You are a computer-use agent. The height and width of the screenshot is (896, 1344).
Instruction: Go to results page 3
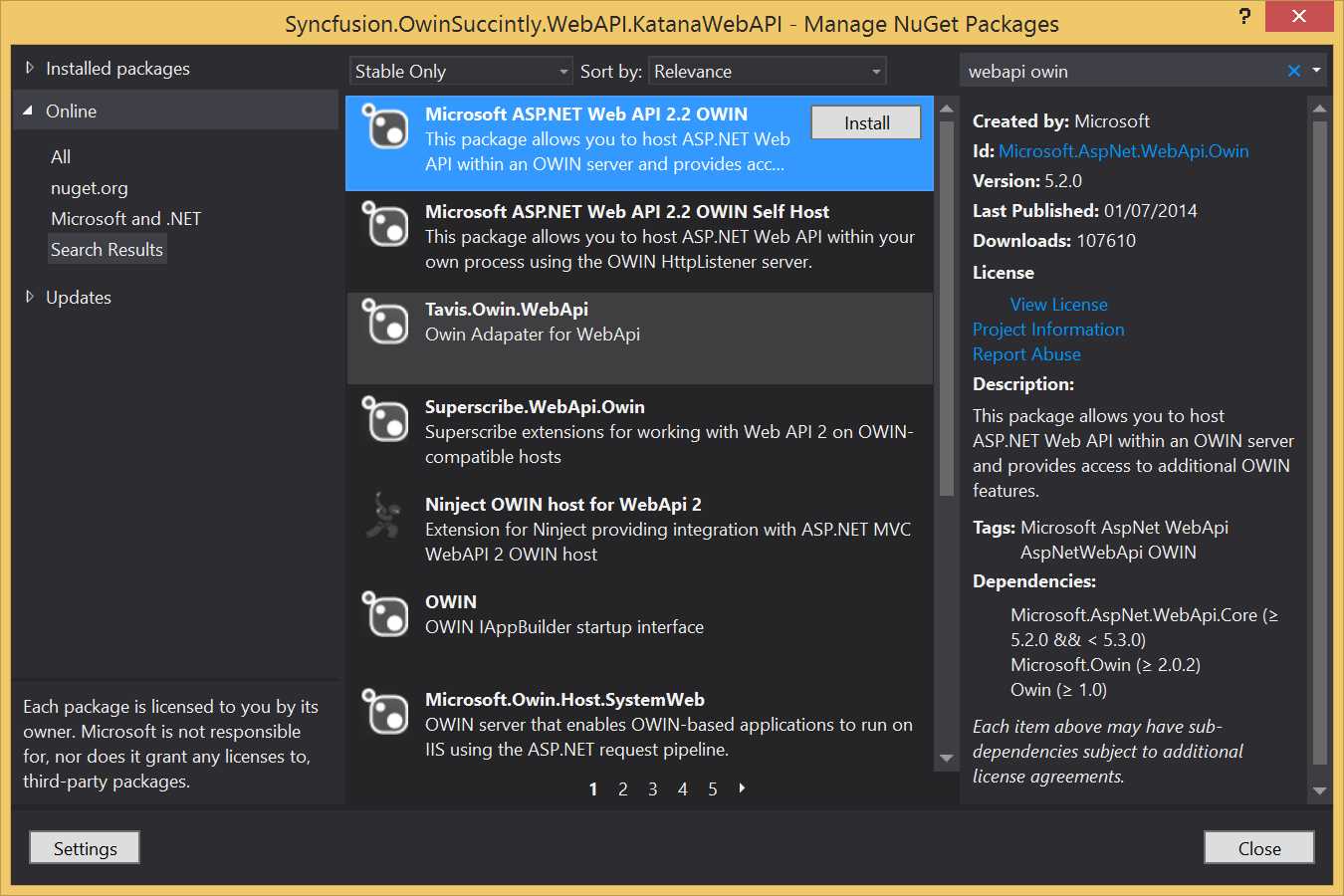(x=653, y=788)
